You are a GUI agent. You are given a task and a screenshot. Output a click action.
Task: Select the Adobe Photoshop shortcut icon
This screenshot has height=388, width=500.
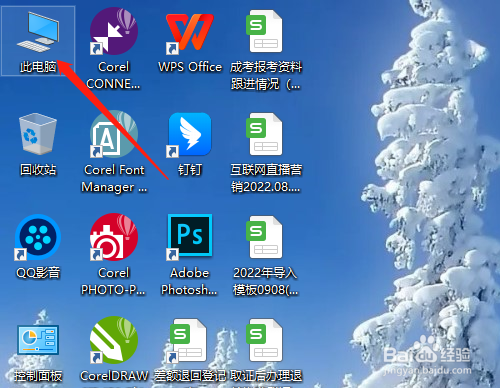point(190,237)
